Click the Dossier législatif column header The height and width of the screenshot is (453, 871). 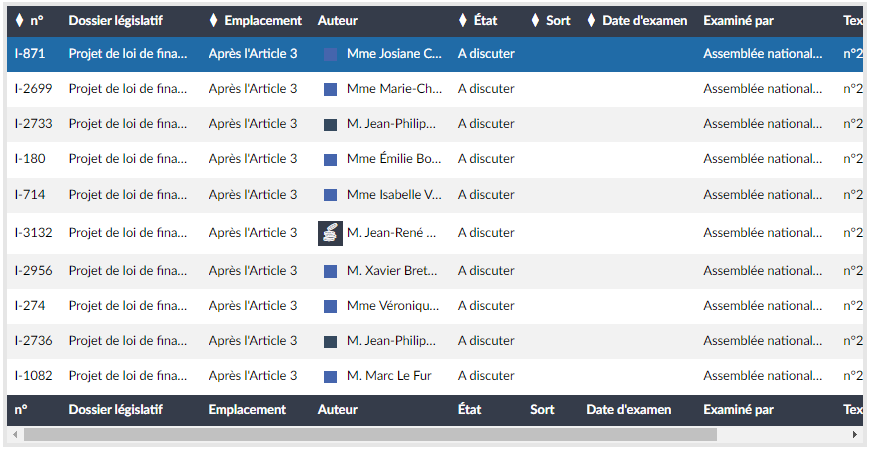point(115,21)
